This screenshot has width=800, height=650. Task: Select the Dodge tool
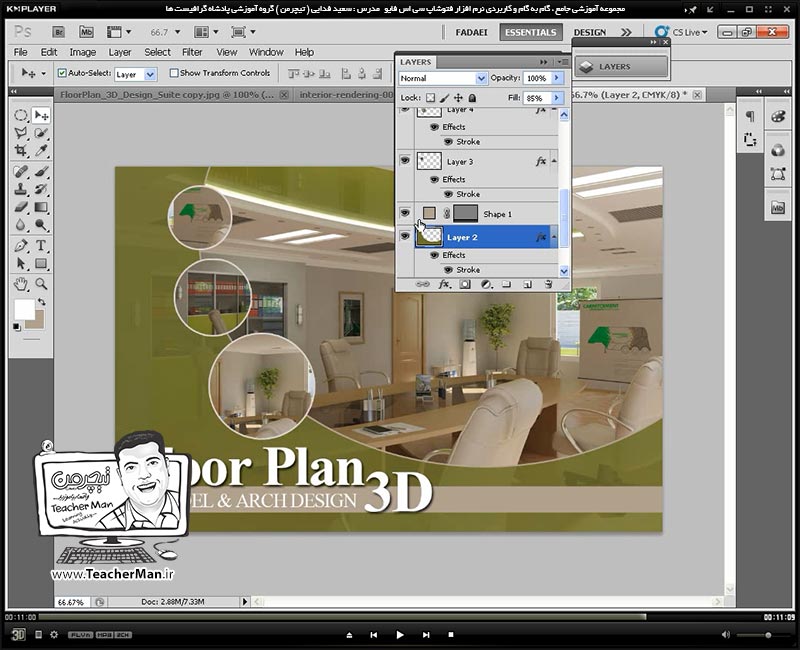(x=41, y=225)
